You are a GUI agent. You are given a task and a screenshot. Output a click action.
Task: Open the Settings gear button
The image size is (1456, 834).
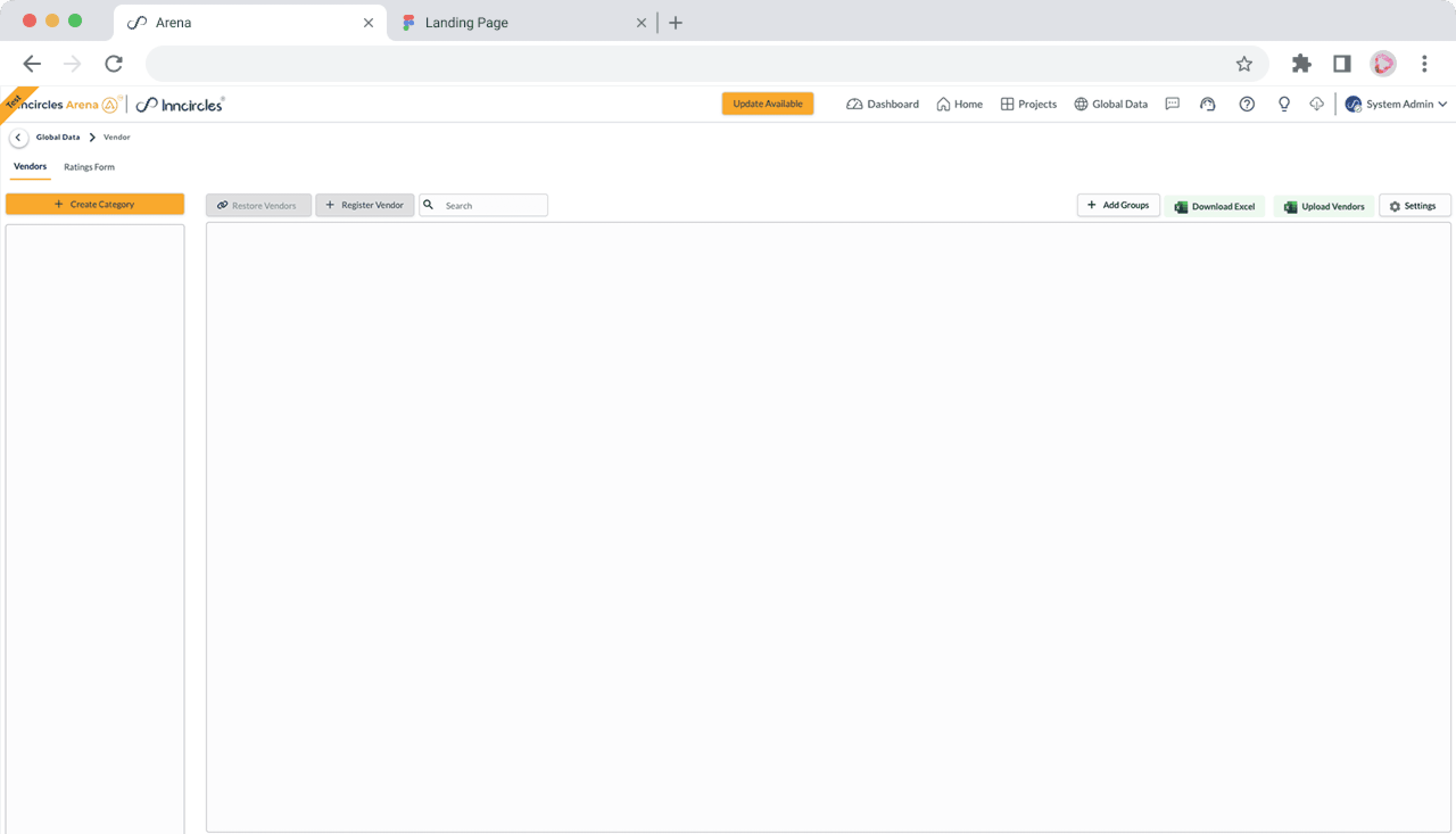1414,206
